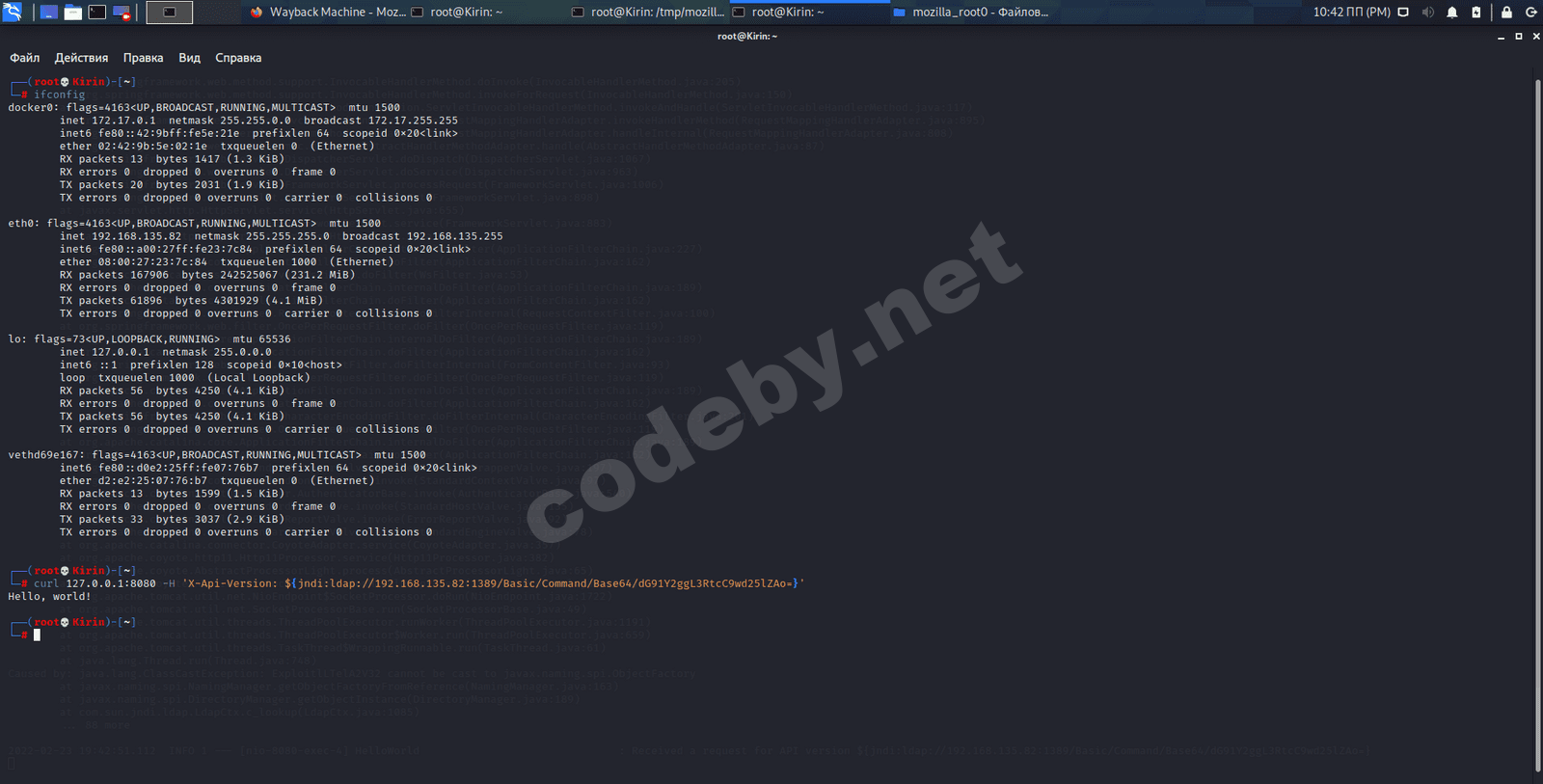Click the display settings tray icon
This screenshot has width=1543, height=784.
[1403, 13]
